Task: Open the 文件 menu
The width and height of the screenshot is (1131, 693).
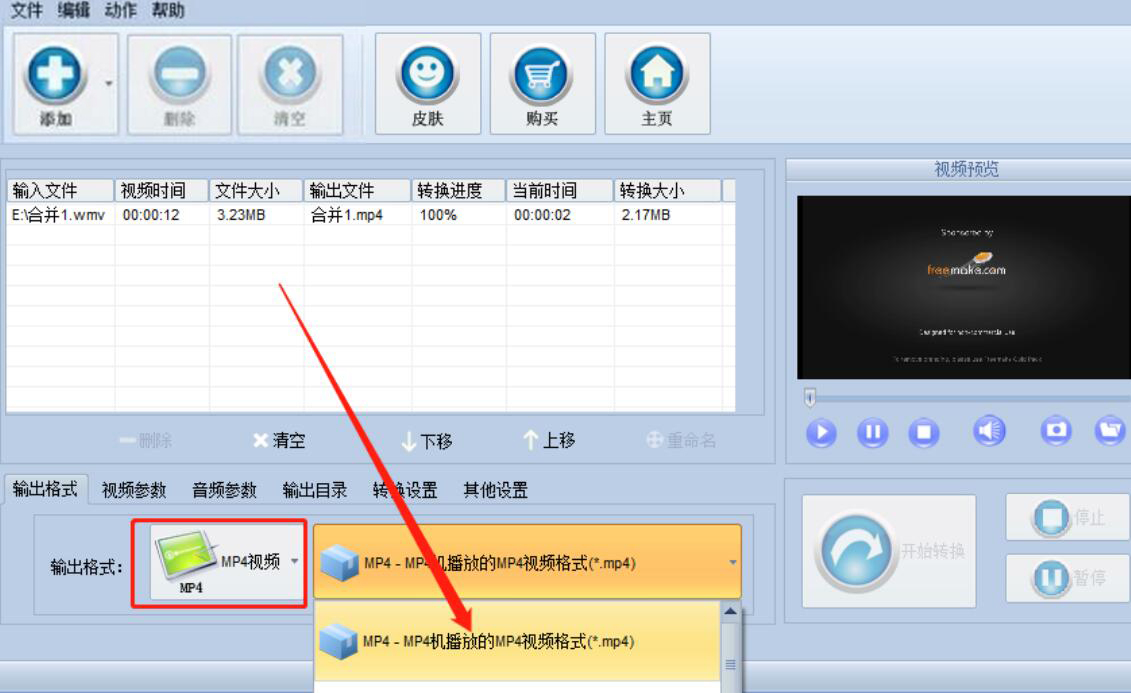Action: click(x=27, y=10)
